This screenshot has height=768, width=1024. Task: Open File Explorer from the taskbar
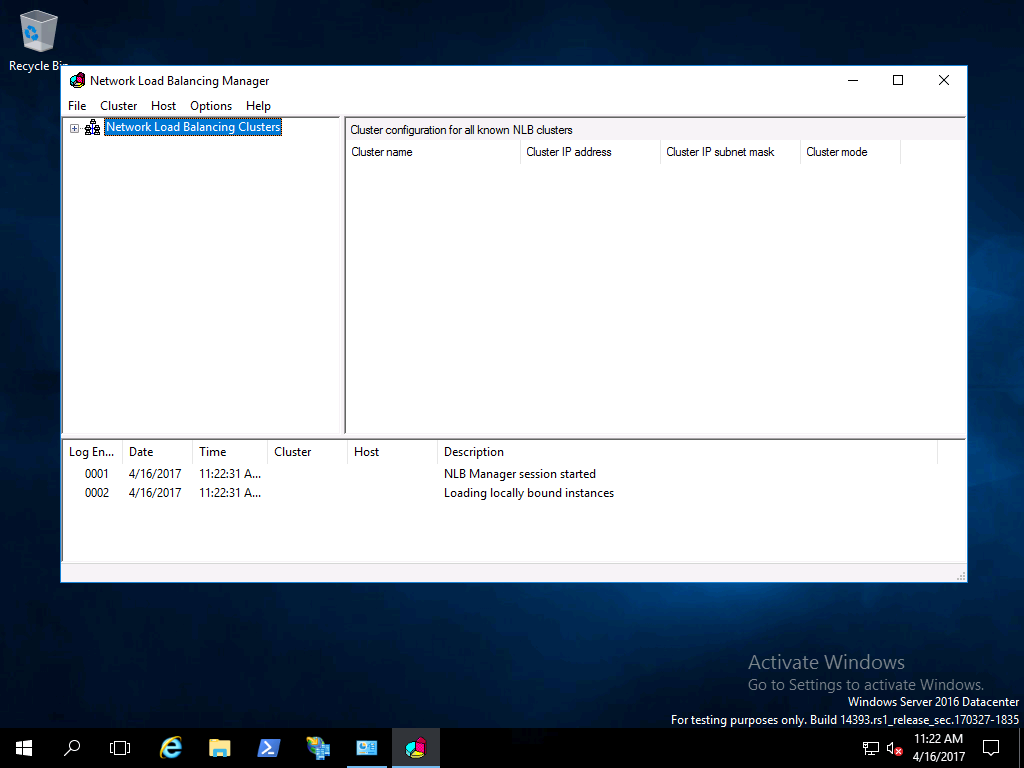tap(220, 748)
